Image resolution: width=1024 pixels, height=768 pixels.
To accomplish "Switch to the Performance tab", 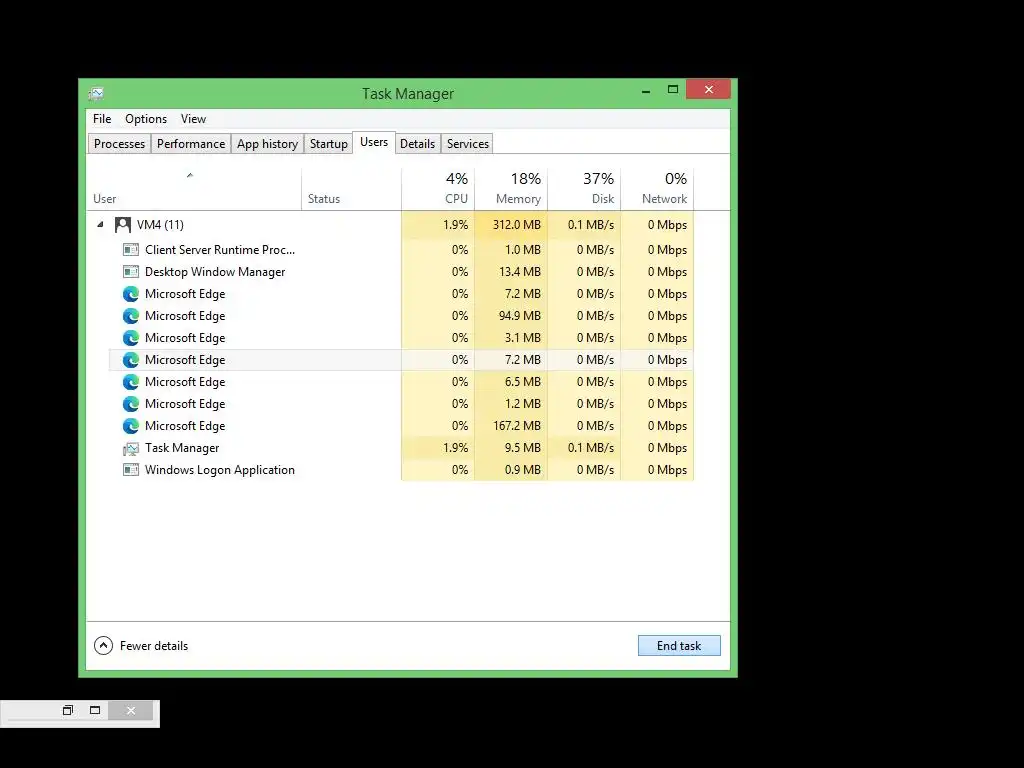I will [191, 144].
